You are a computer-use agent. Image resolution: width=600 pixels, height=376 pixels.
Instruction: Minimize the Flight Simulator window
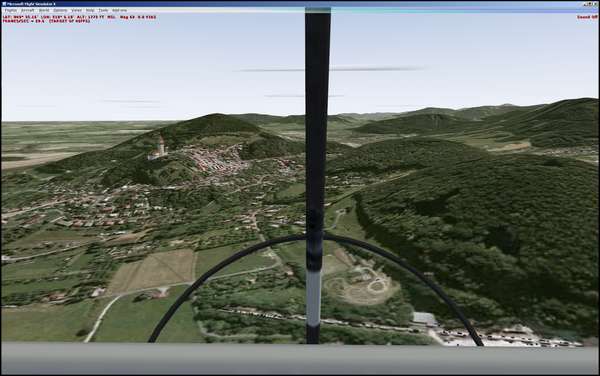[586, 4]
